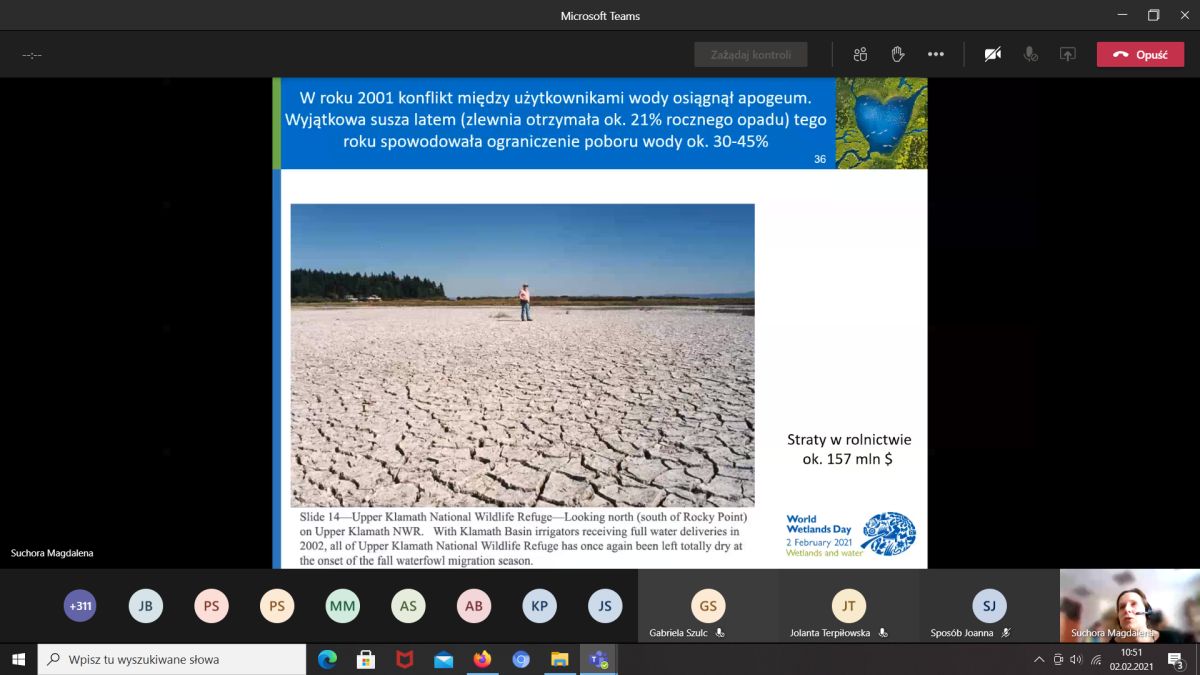The image size is (1200, 675).
Task: Select the Jolanta Terpiłowska participant tile
Action: (x=848, y=607)
